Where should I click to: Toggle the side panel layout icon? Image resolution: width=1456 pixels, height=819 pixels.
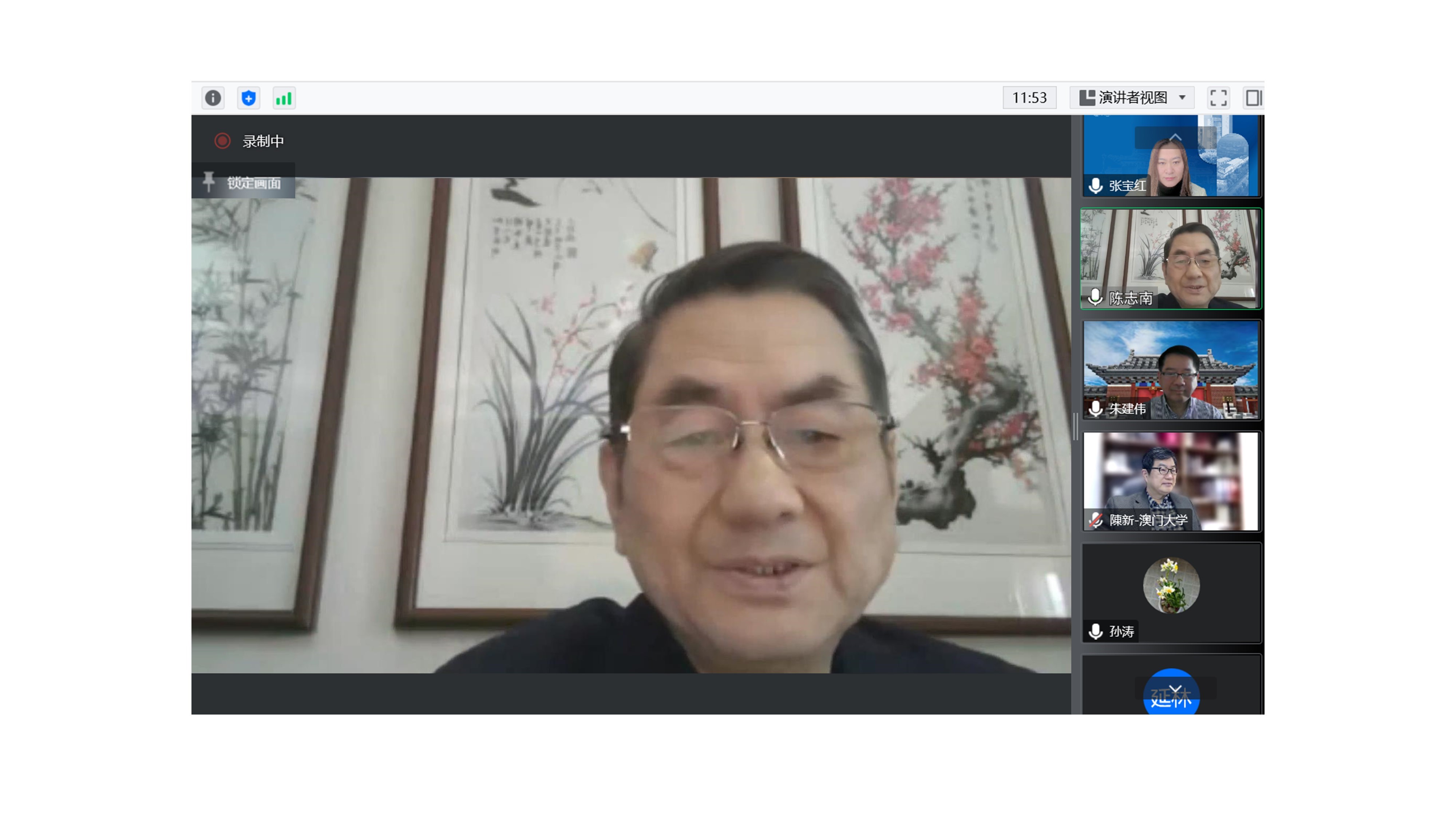pyautogui.click(x=1253, y=98)
